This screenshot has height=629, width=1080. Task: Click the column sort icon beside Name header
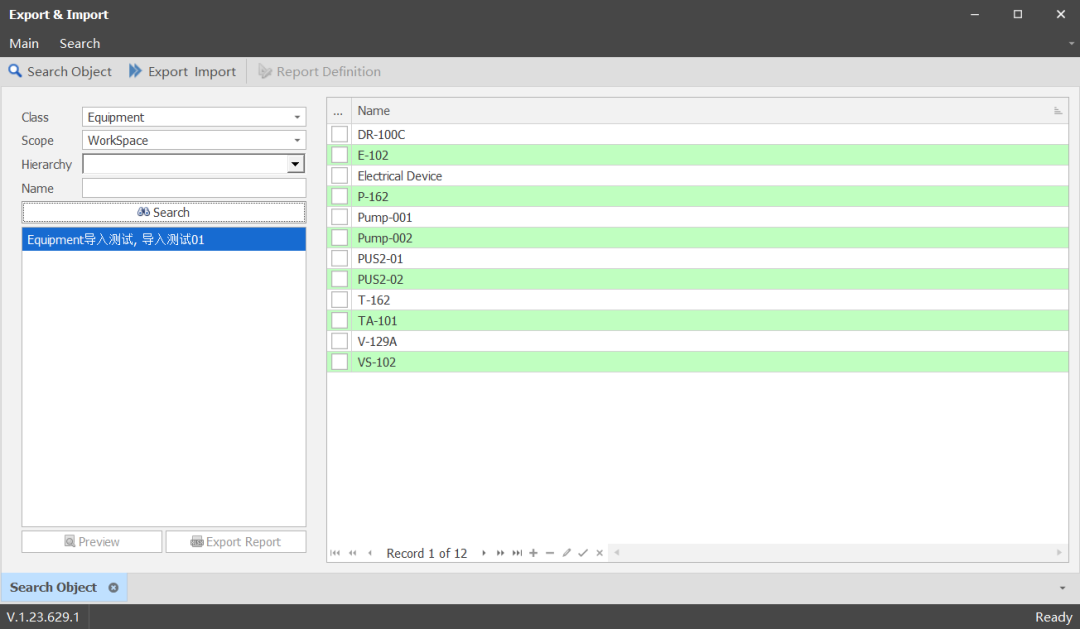coord(1058,111)
